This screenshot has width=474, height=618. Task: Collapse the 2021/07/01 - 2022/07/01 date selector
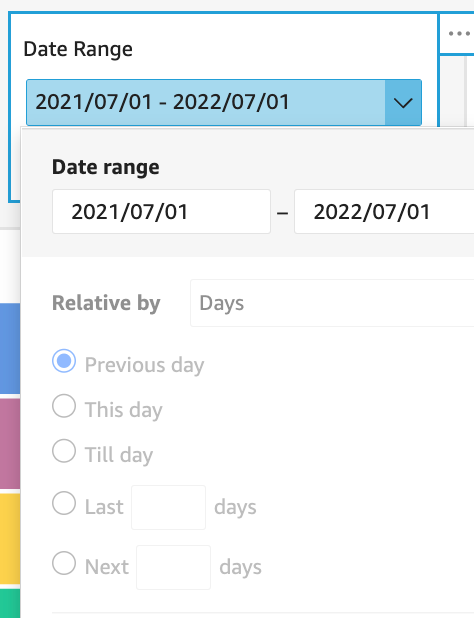224,102
